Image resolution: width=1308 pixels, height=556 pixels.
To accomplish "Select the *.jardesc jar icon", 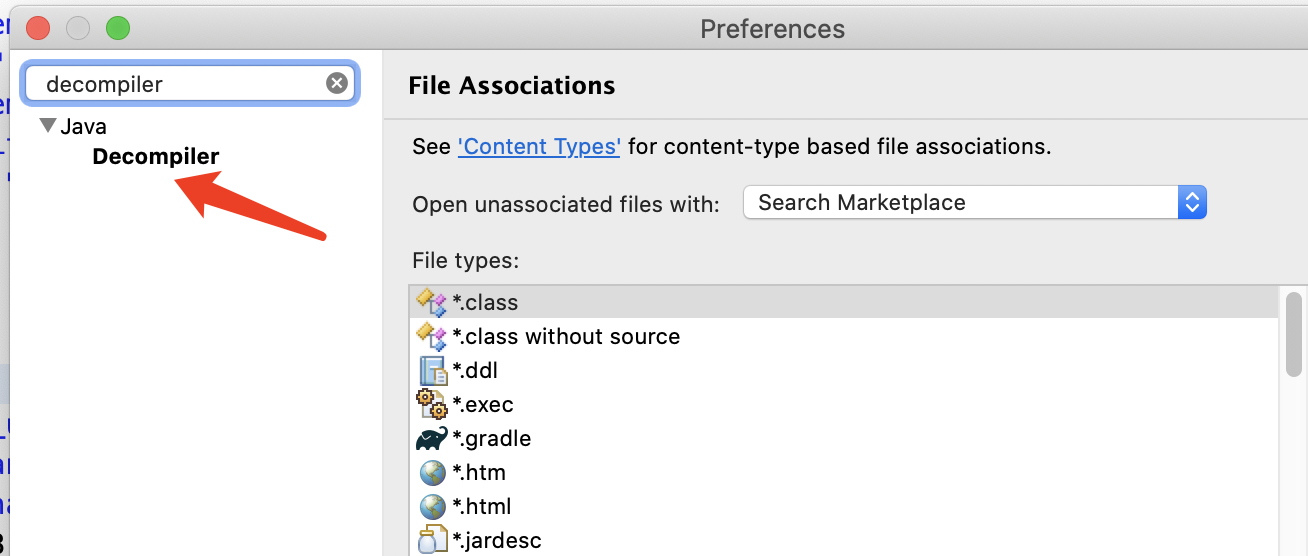I will click(431, 540).
